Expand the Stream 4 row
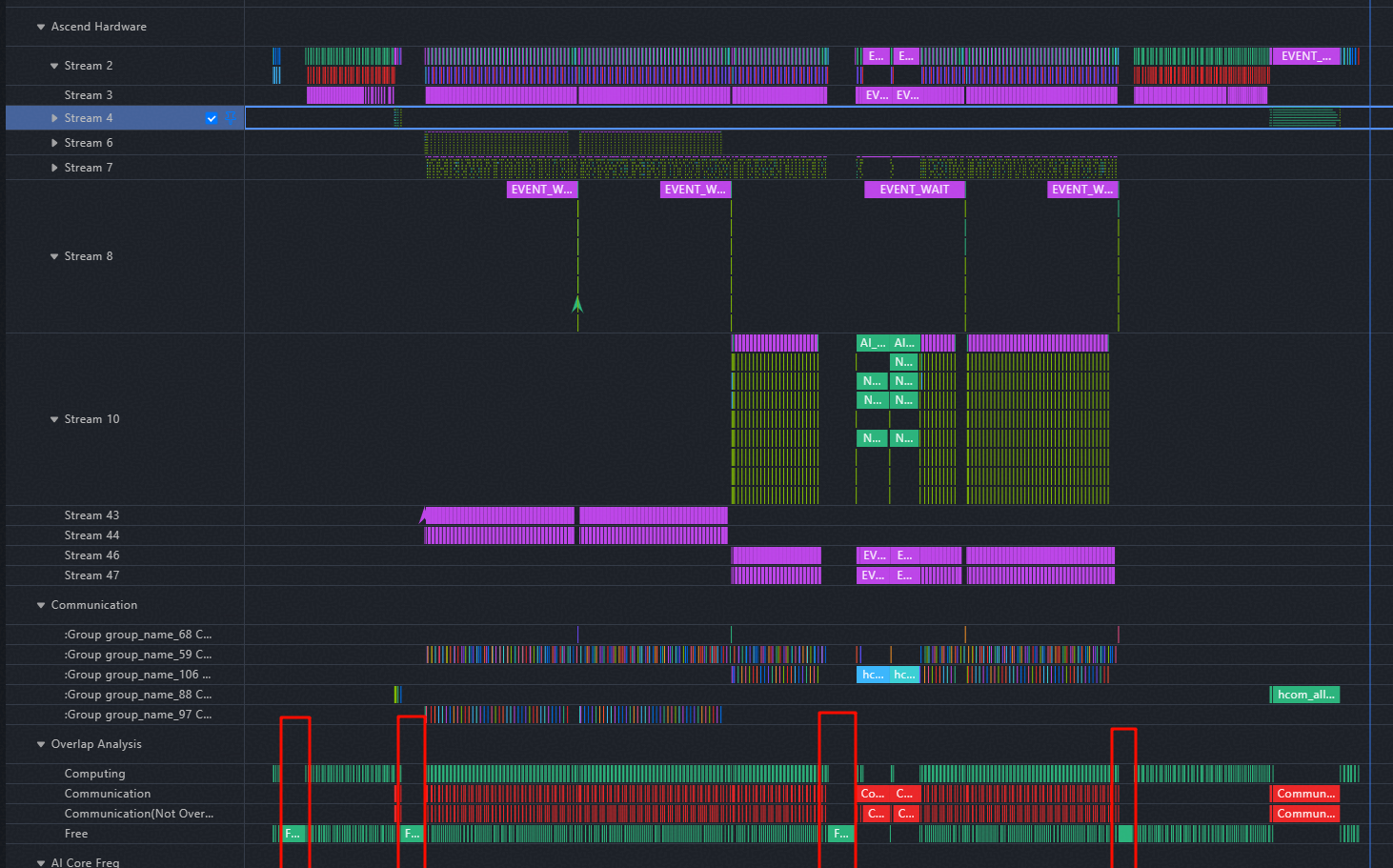The image size is (1393, 868). pyautogui.click(x=54, y=118)
